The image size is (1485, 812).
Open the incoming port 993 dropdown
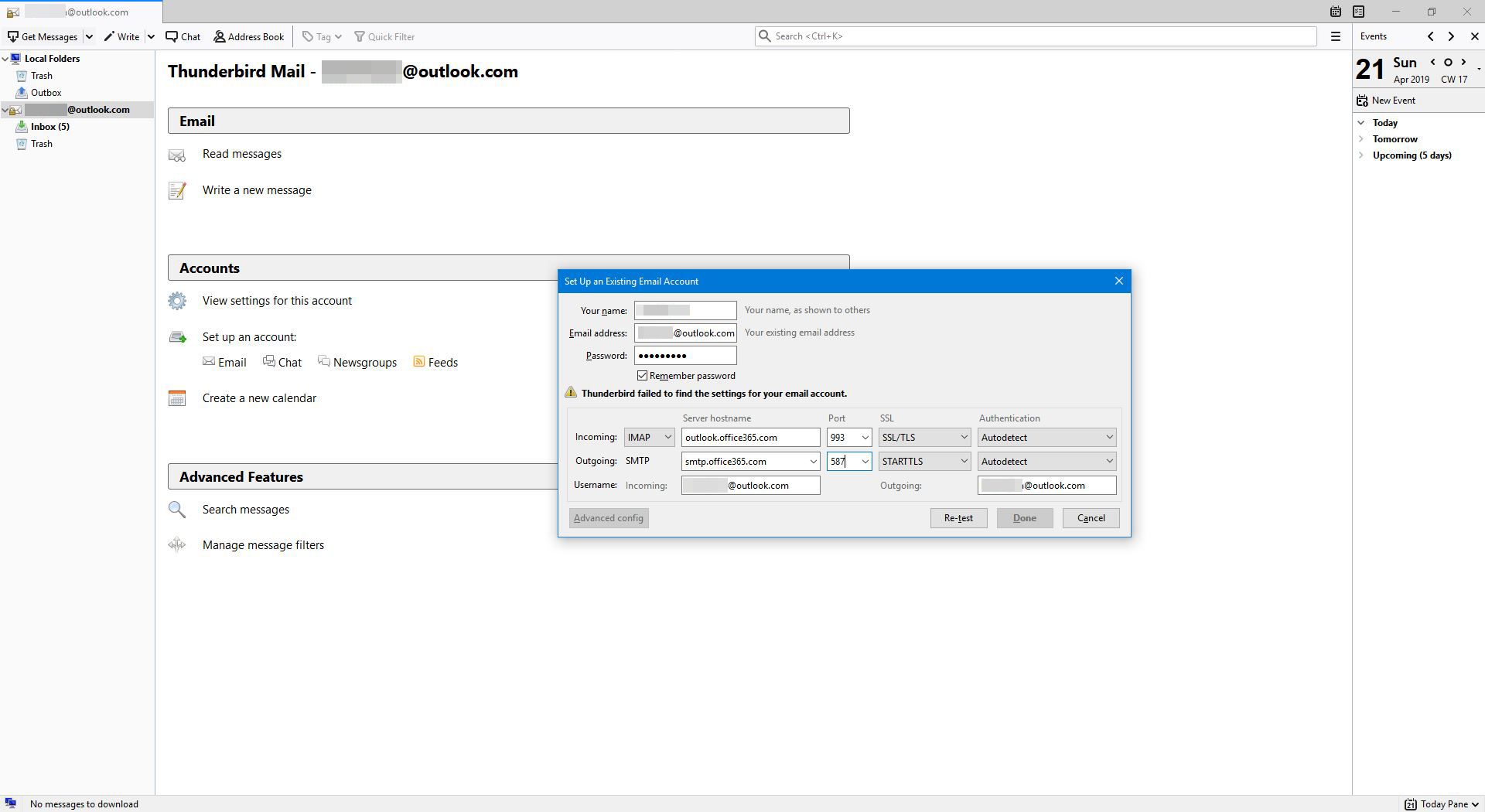(865, 438)
